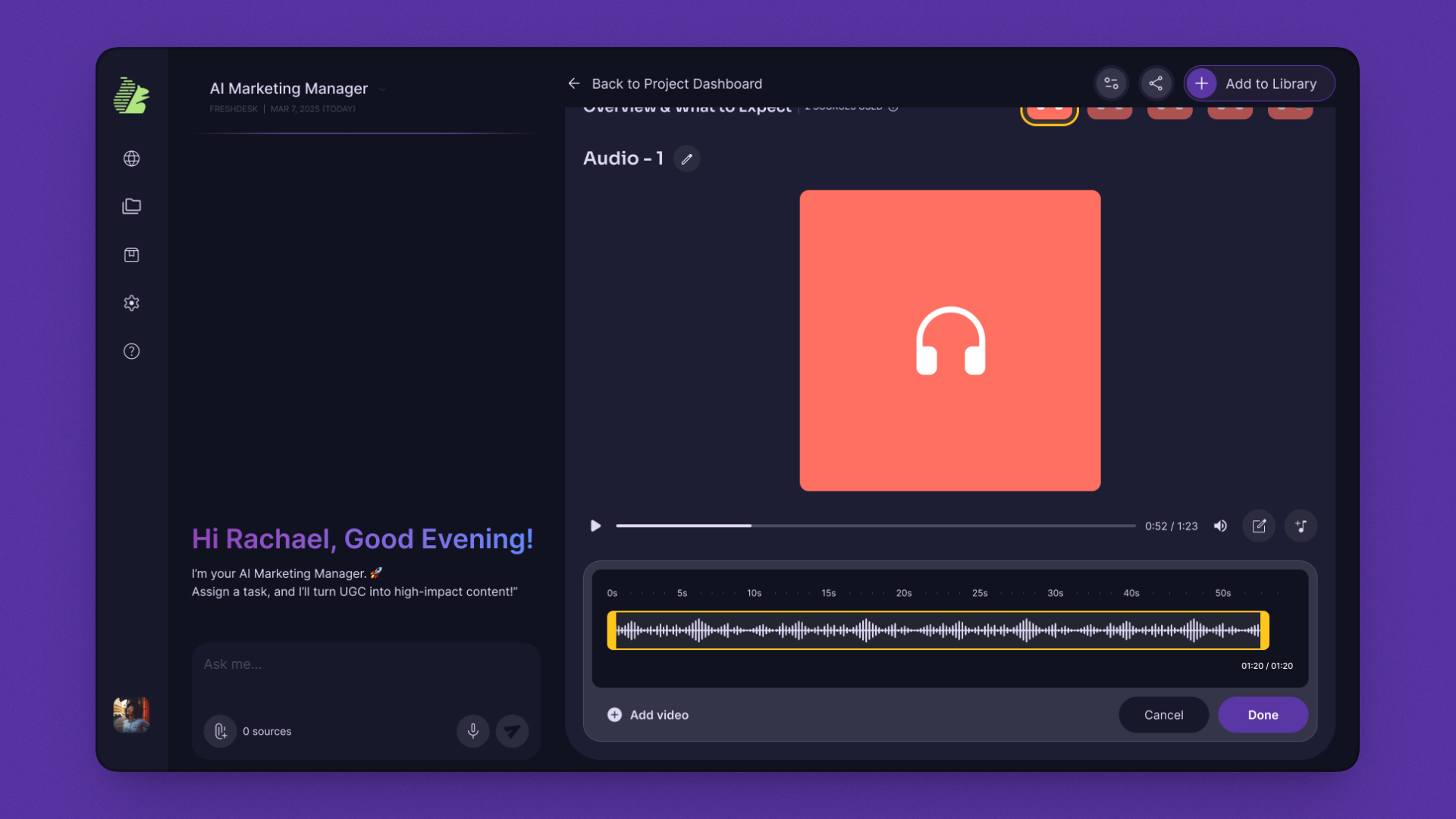Open the sliders adjustments icon
1456x819 pixels.
(x=1111, y=83)
